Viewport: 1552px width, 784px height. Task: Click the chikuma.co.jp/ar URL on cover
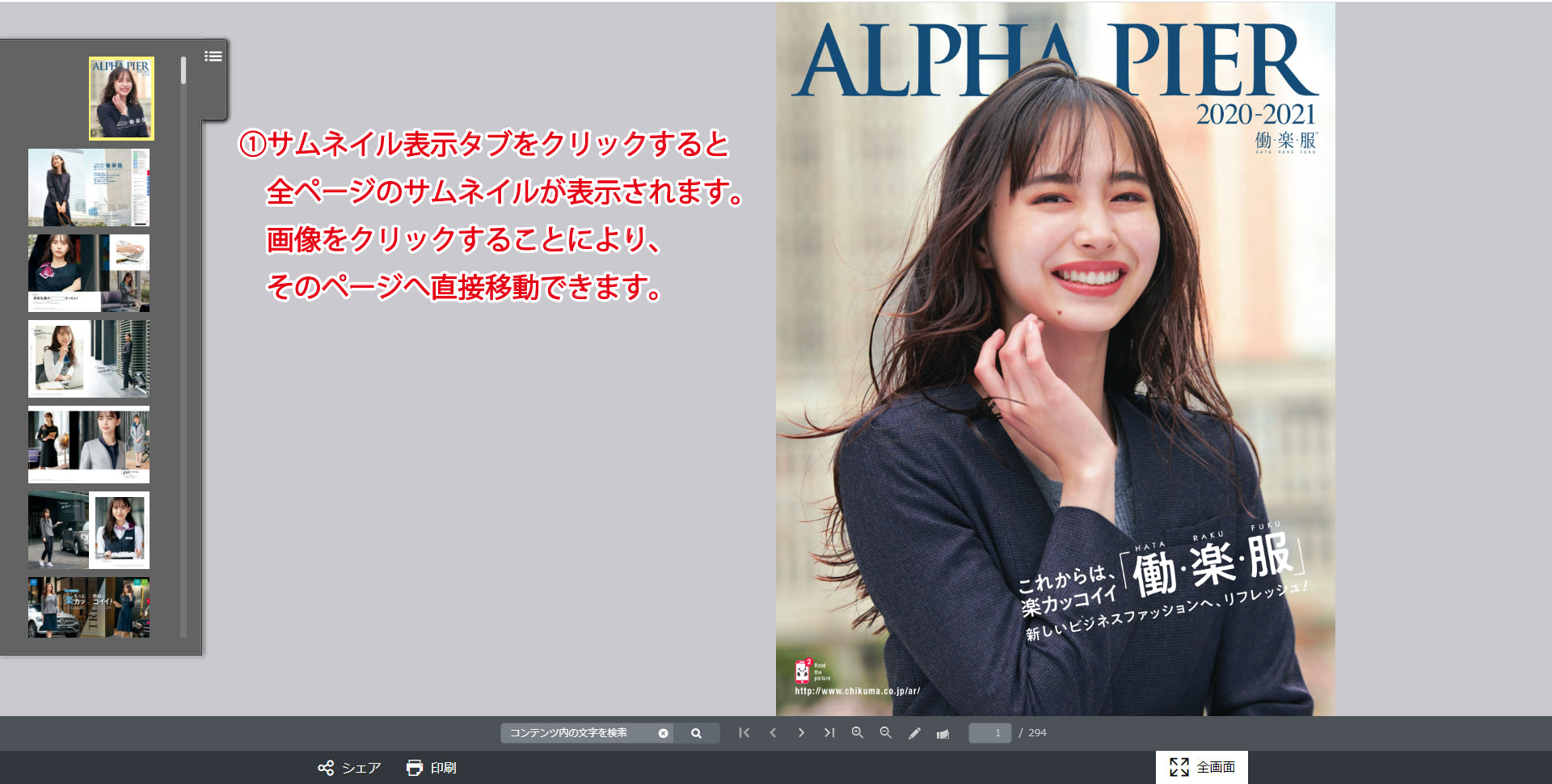(x=858, y=691)
